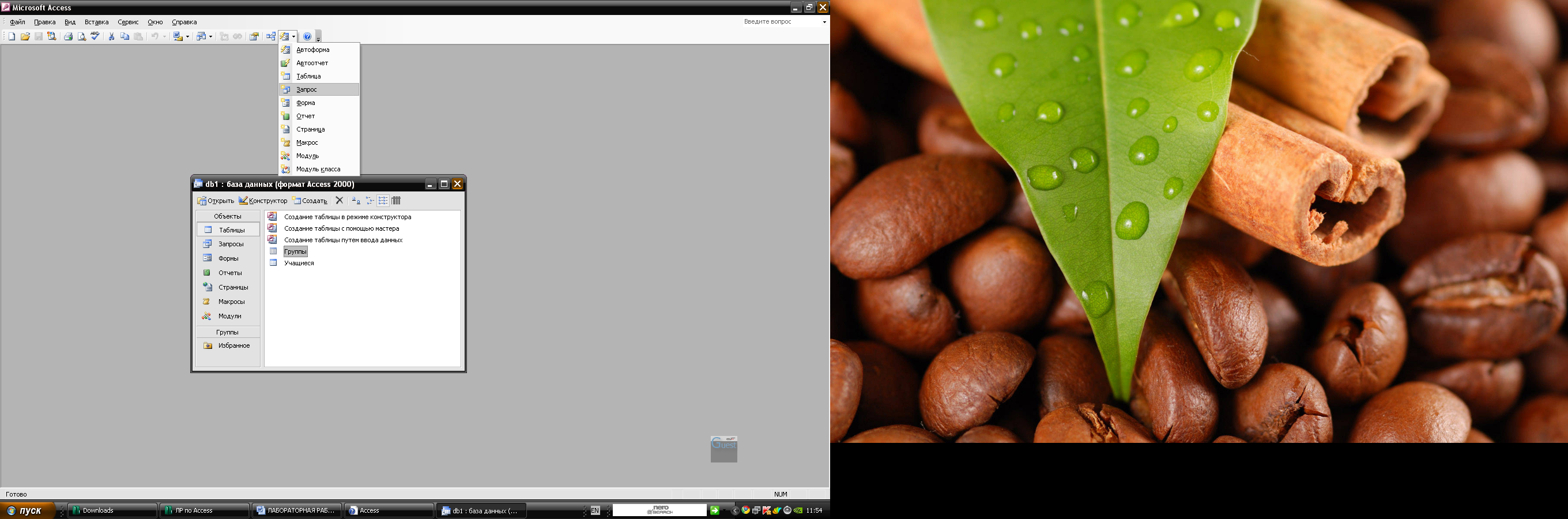1568x519 pixels.
Task: Click the New Object lightning icon
Action: [x=284, y=36]
